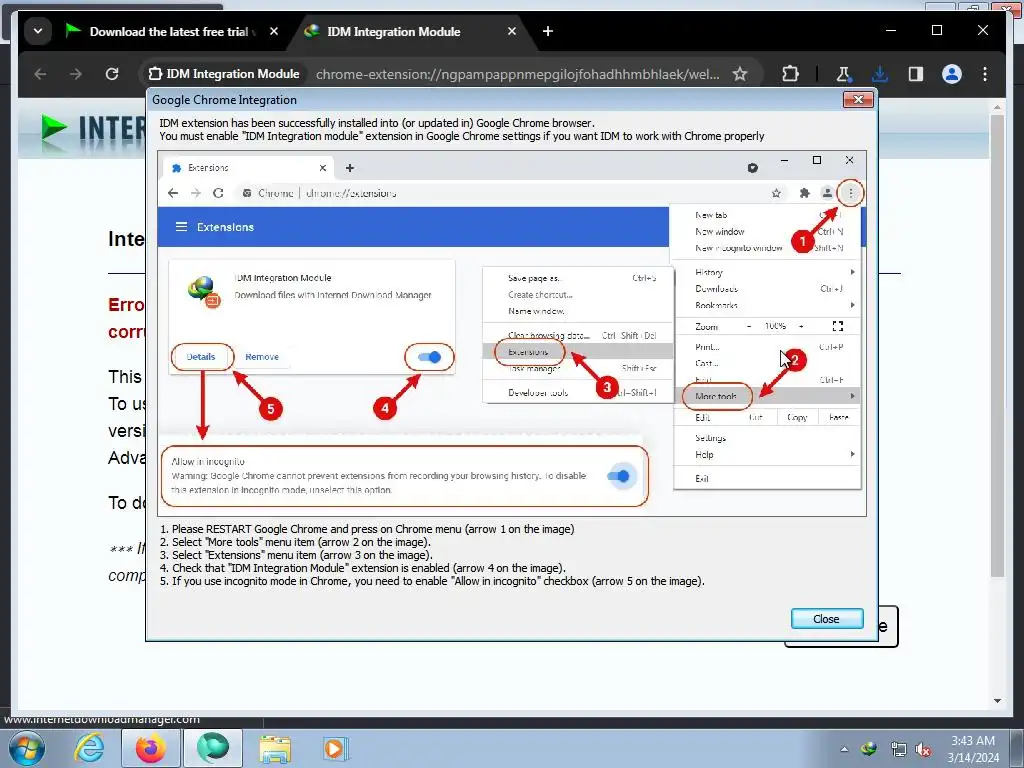This screenshot has height=768, width=1024.
Task: Open the clock showing 3:43 AM
Action: [x=973, y=749]
